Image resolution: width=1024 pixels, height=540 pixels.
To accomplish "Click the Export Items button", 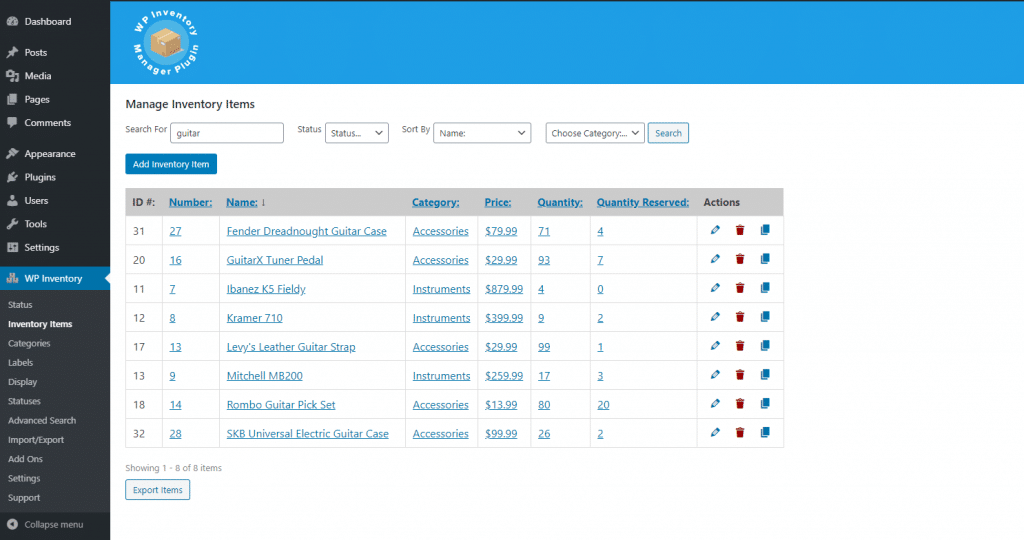I will click(x=157, y=490).
